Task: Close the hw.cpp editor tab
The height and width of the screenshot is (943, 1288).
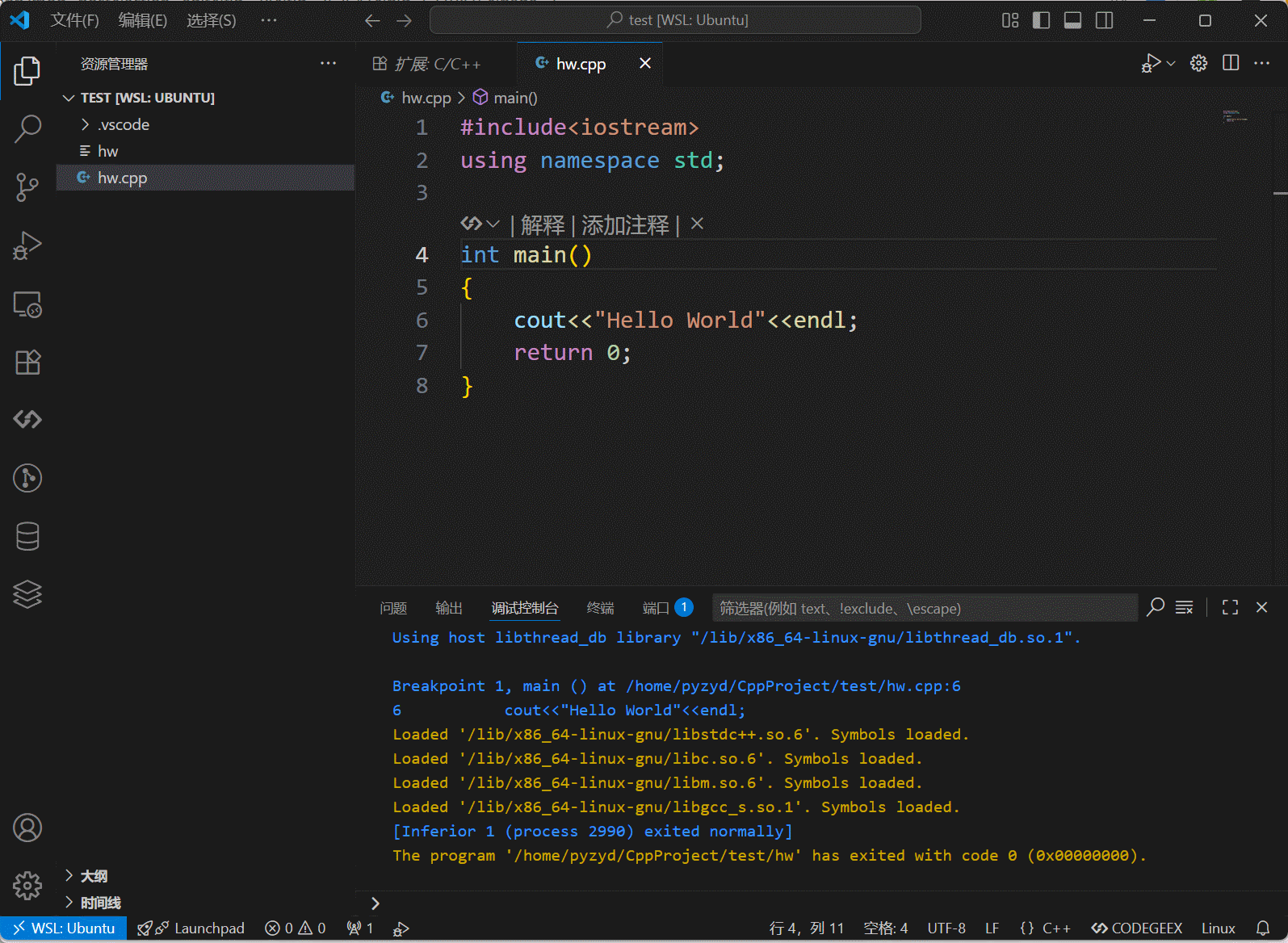Action: [645, 63]
